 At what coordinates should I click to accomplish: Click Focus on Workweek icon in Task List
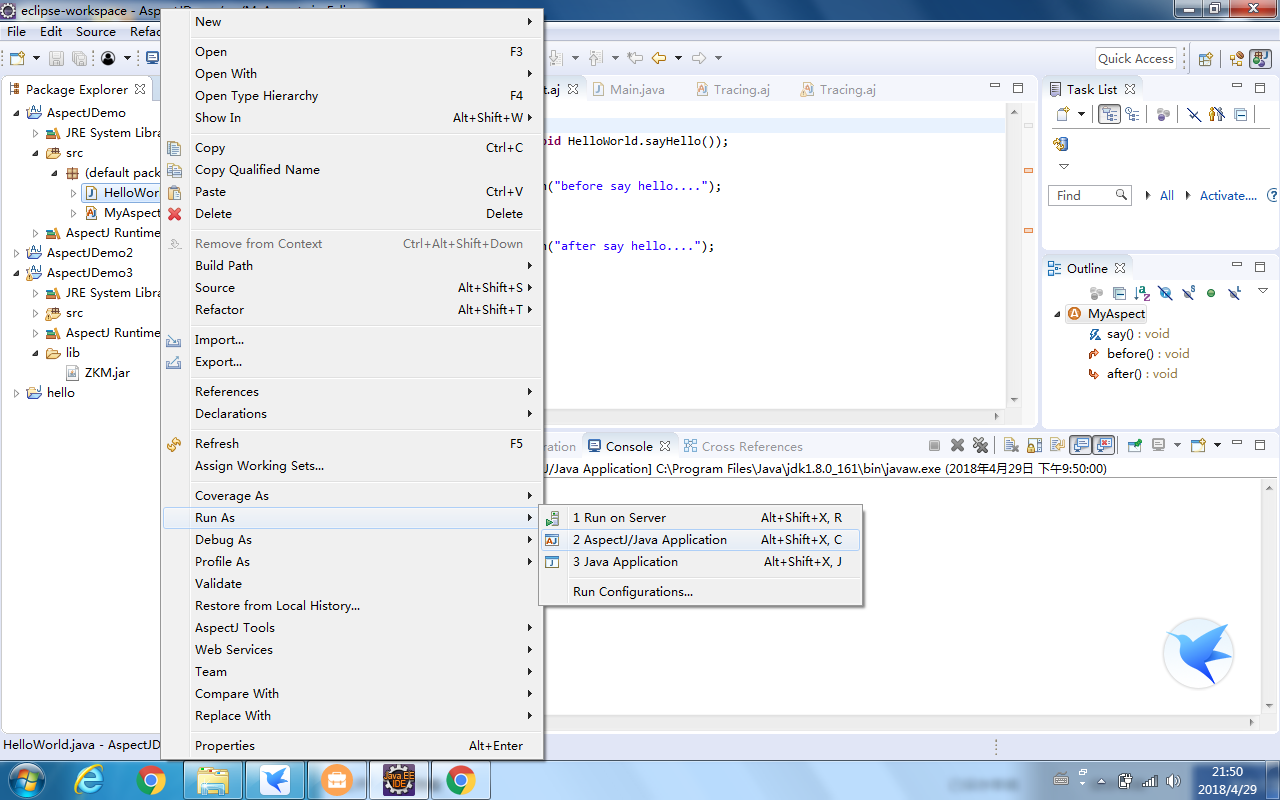pyautogui.click(x=1163, y=114)
